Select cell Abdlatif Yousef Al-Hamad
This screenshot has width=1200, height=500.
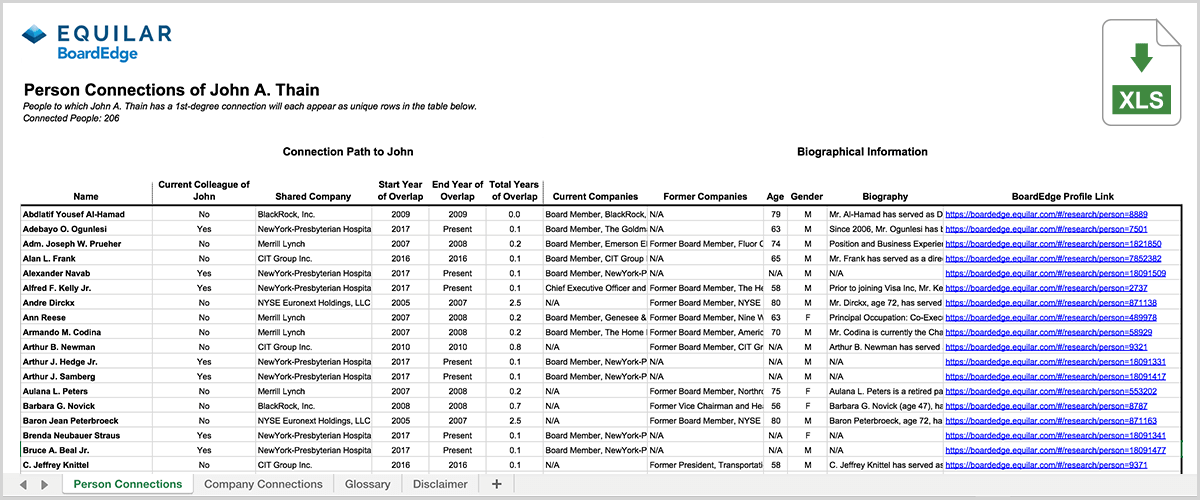pos(86,214)
